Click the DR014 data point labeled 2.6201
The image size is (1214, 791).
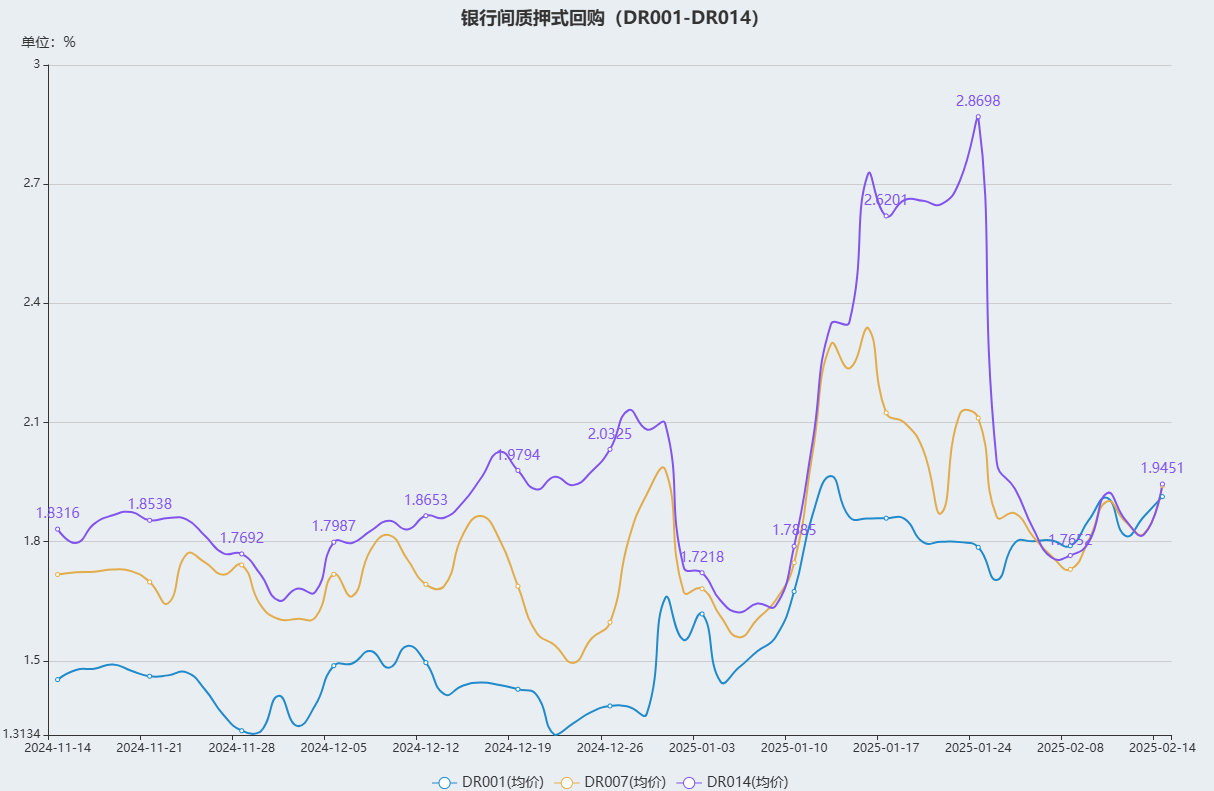pos(886,216)
